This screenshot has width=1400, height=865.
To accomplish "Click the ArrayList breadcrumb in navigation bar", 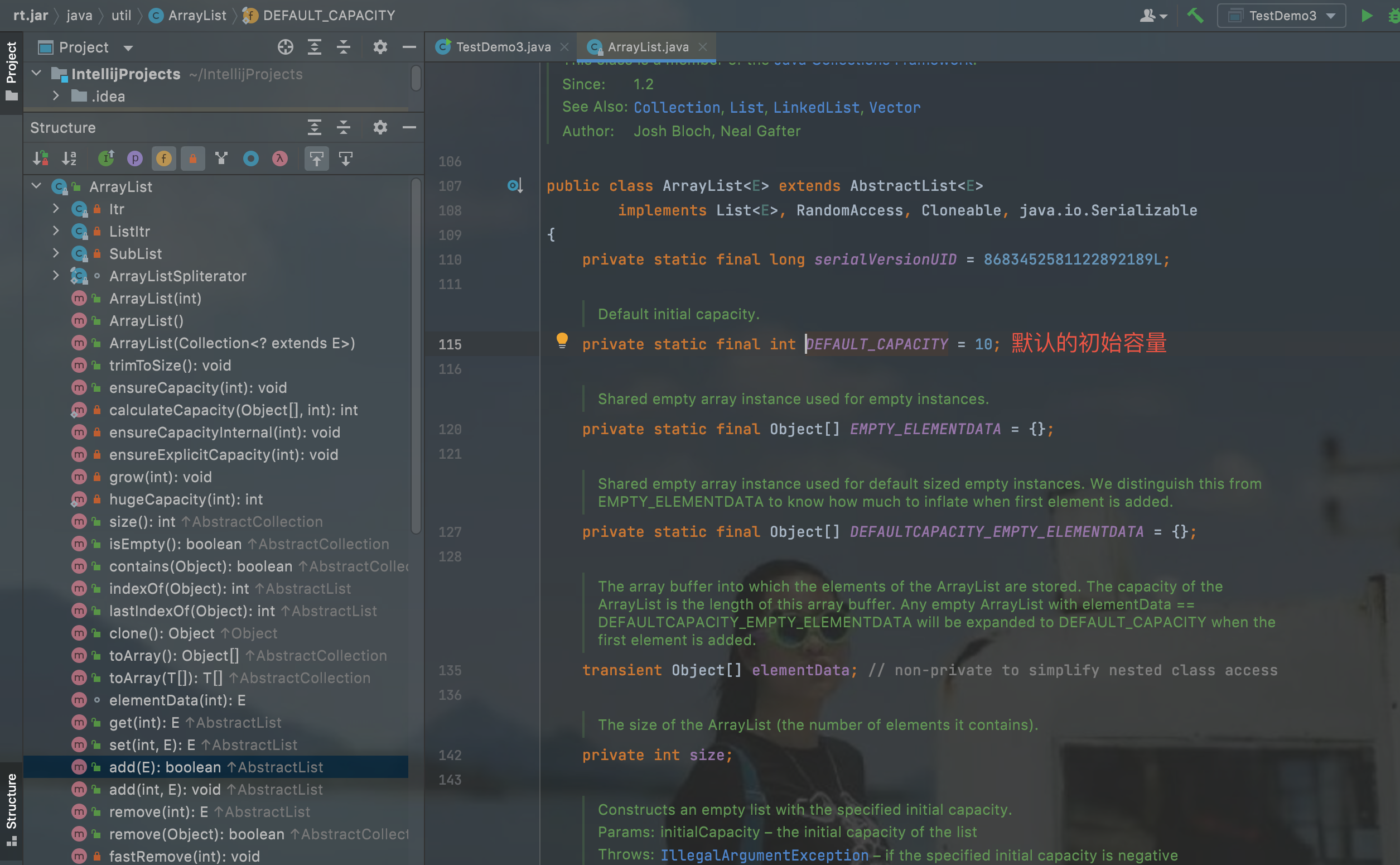I will coord(188,16).
